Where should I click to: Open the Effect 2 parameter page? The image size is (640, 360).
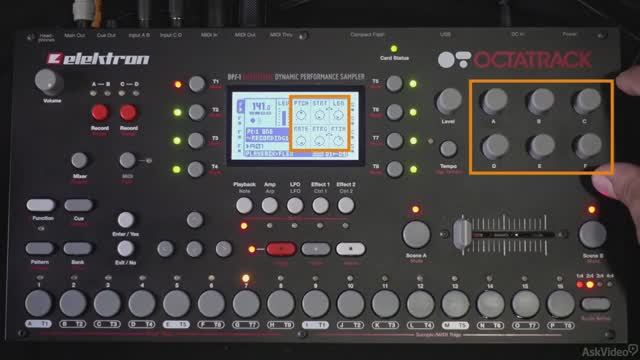[346, 206]
